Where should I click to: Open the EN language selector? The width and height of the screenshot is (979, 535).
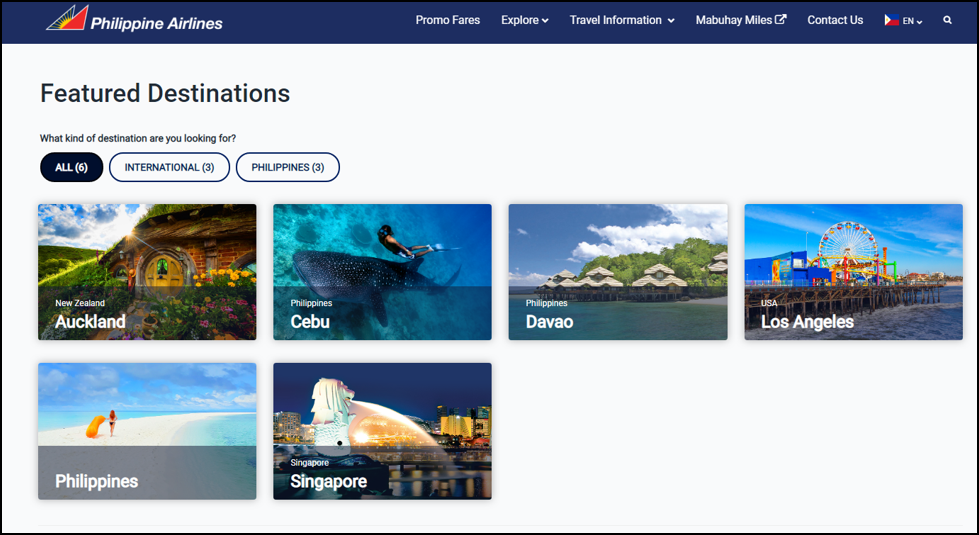(x=912, y=21)
